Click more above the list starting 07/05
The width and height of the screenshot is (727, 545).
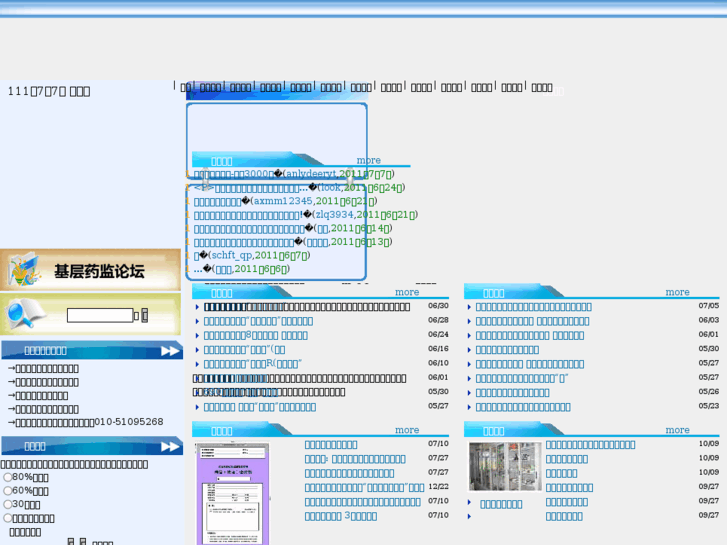click(x=677, y=292)
